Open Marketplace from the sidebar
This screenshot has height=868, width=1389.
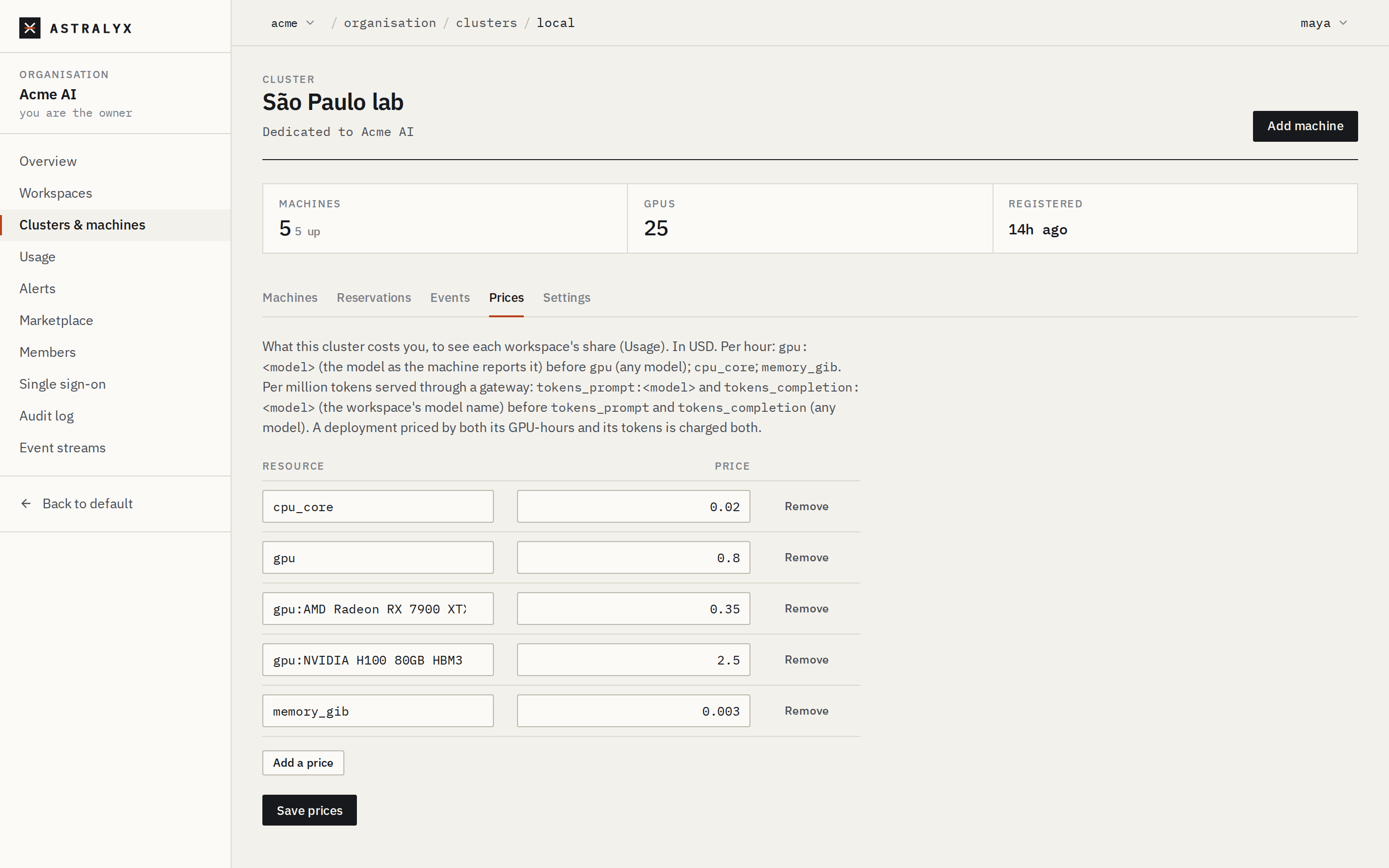(115, 320)
